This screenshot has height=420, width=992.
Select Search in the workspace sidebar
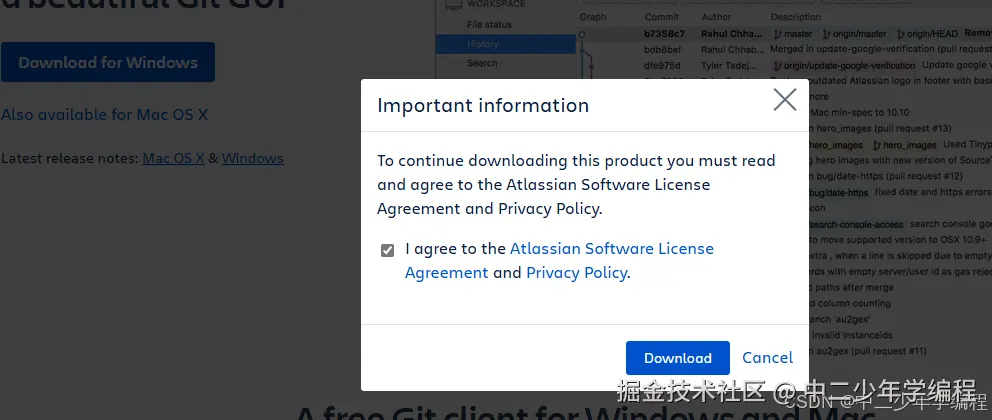482,63
